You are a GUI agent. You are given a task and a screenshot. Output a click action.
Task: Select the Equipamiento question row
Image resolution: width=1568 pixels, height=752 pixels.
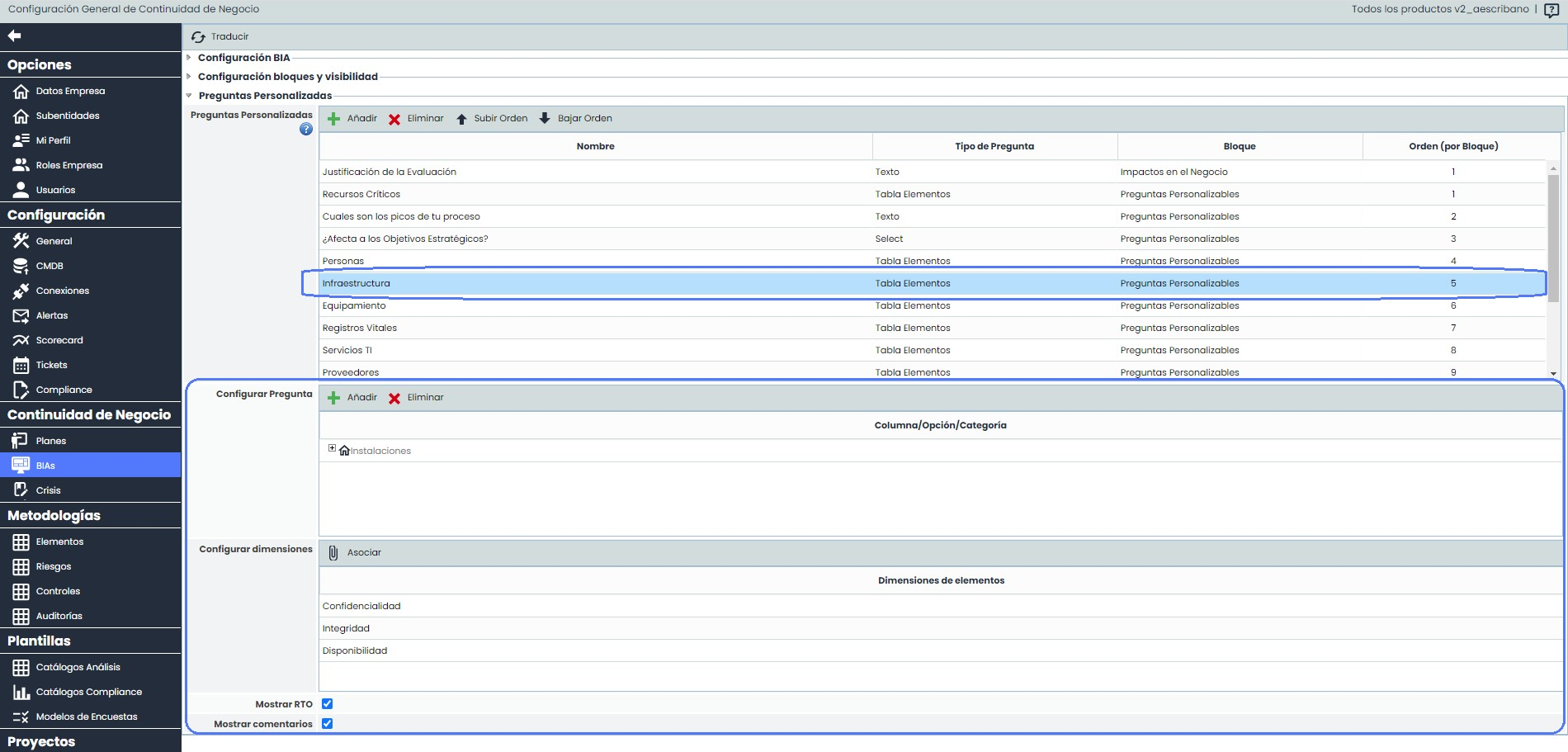[354, 306]
